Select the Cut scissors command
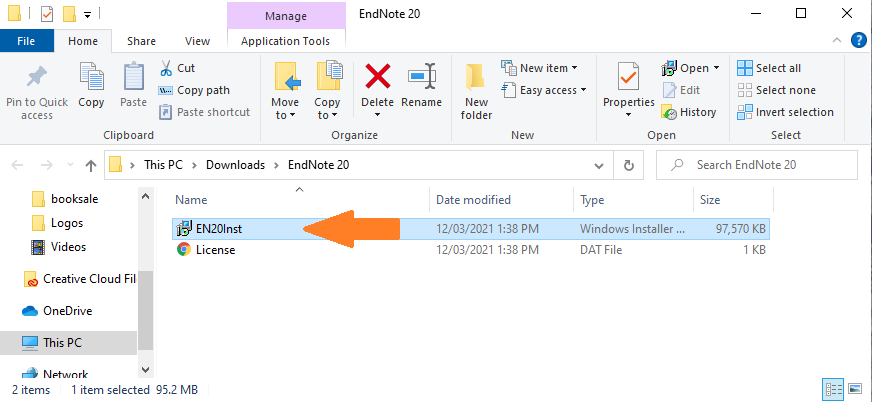Screen dimensions: 872x402 click(177, 68)
